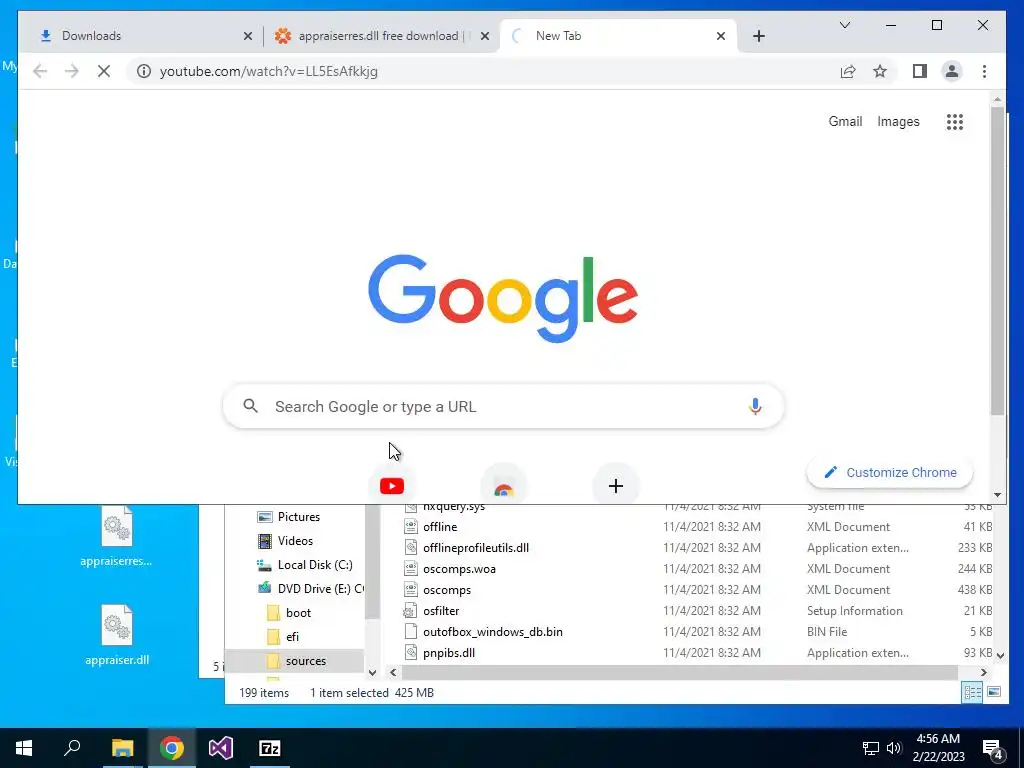This screenshot has height=768, width=1024.
Task: Select the oscomps XML file
Action: click(x=447, y=590)
